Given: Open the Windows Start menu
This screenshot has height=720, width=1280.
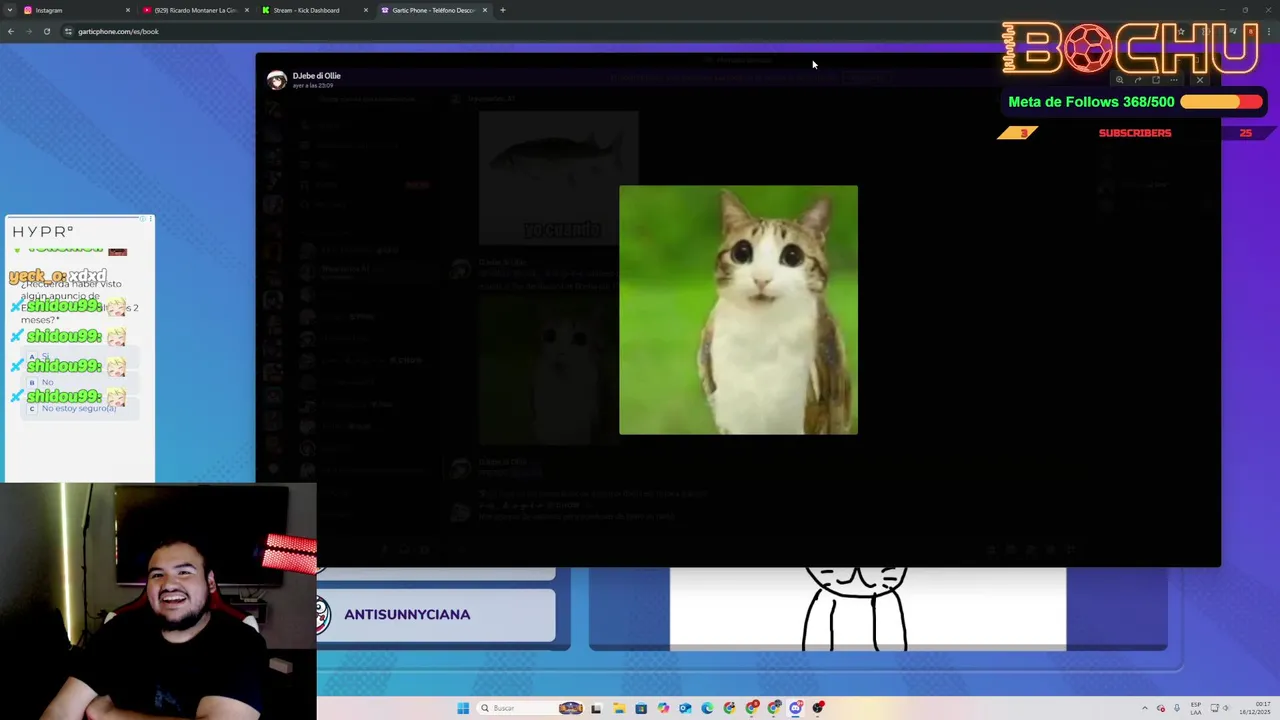Looking at the screenshot, I should click(x=463, y=708).
